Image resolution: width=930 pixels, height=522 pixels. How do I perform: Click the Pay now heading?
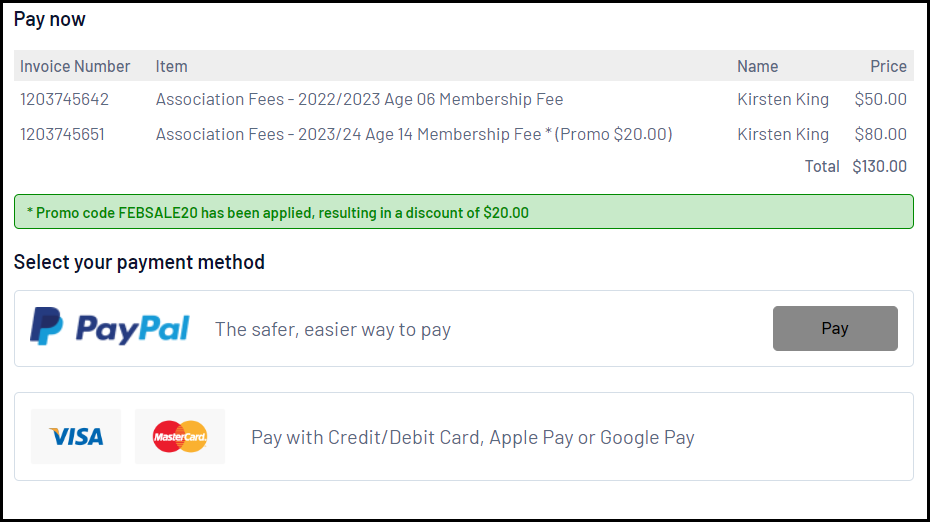[50, 19]
